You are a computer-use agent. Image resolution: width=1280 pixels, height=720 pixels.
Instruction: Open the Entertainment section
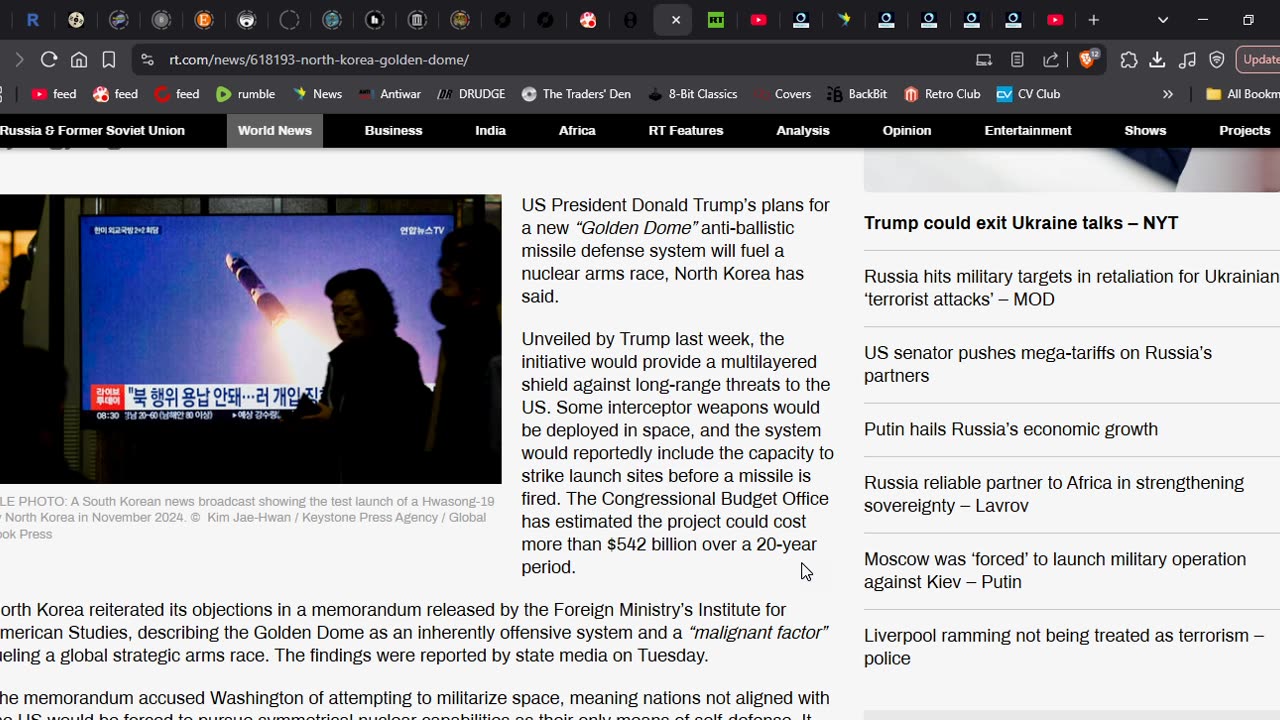[1028, 131]
